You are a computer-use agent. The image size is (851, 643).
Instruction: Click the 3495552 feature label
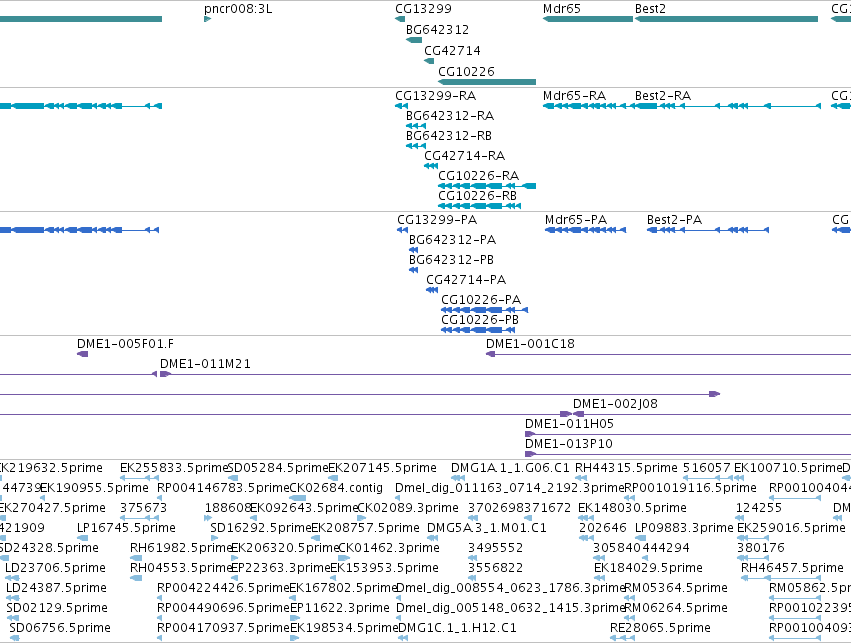(496, 549)
